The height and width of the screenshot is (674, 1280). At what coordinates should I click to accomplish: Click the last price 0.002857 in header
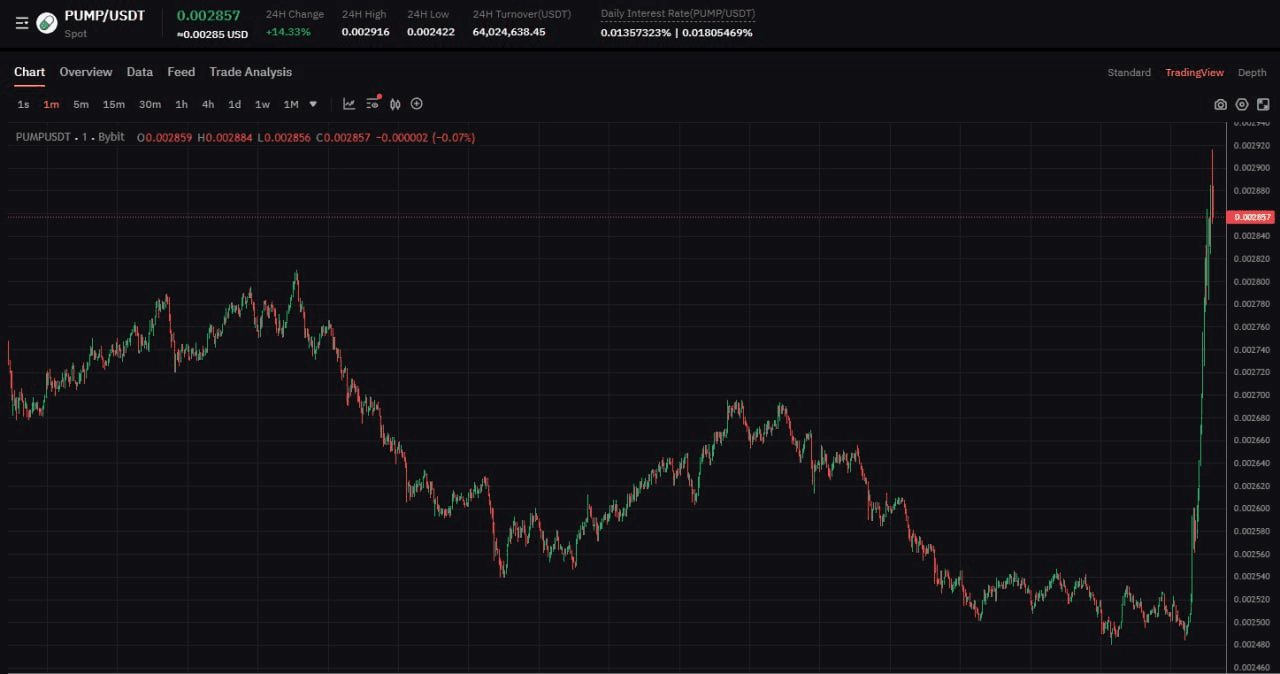pos(209,15)
